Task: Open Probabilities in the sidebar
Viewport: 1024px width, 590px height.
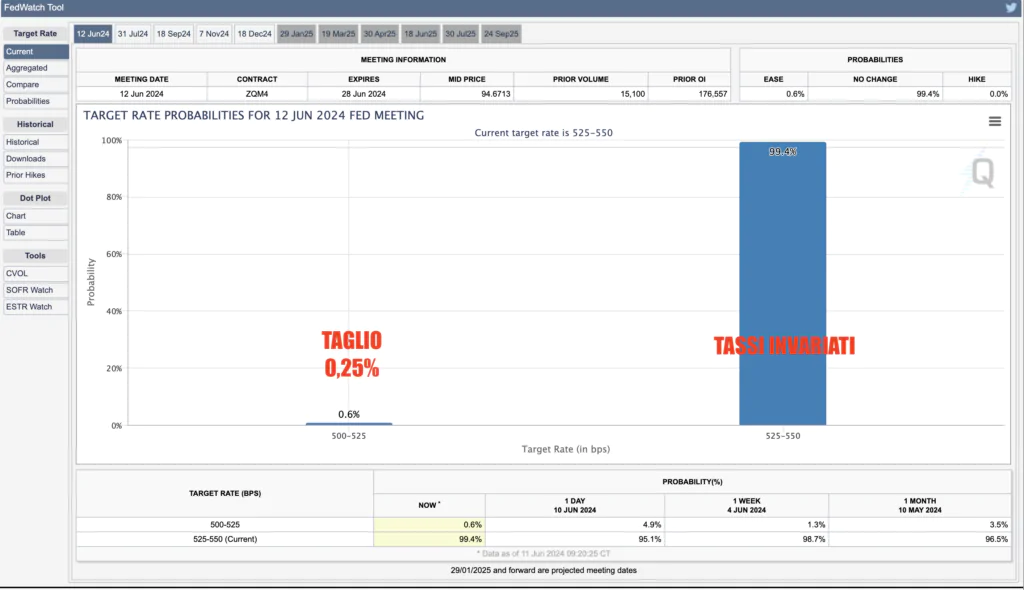Action: pos(36,101)
